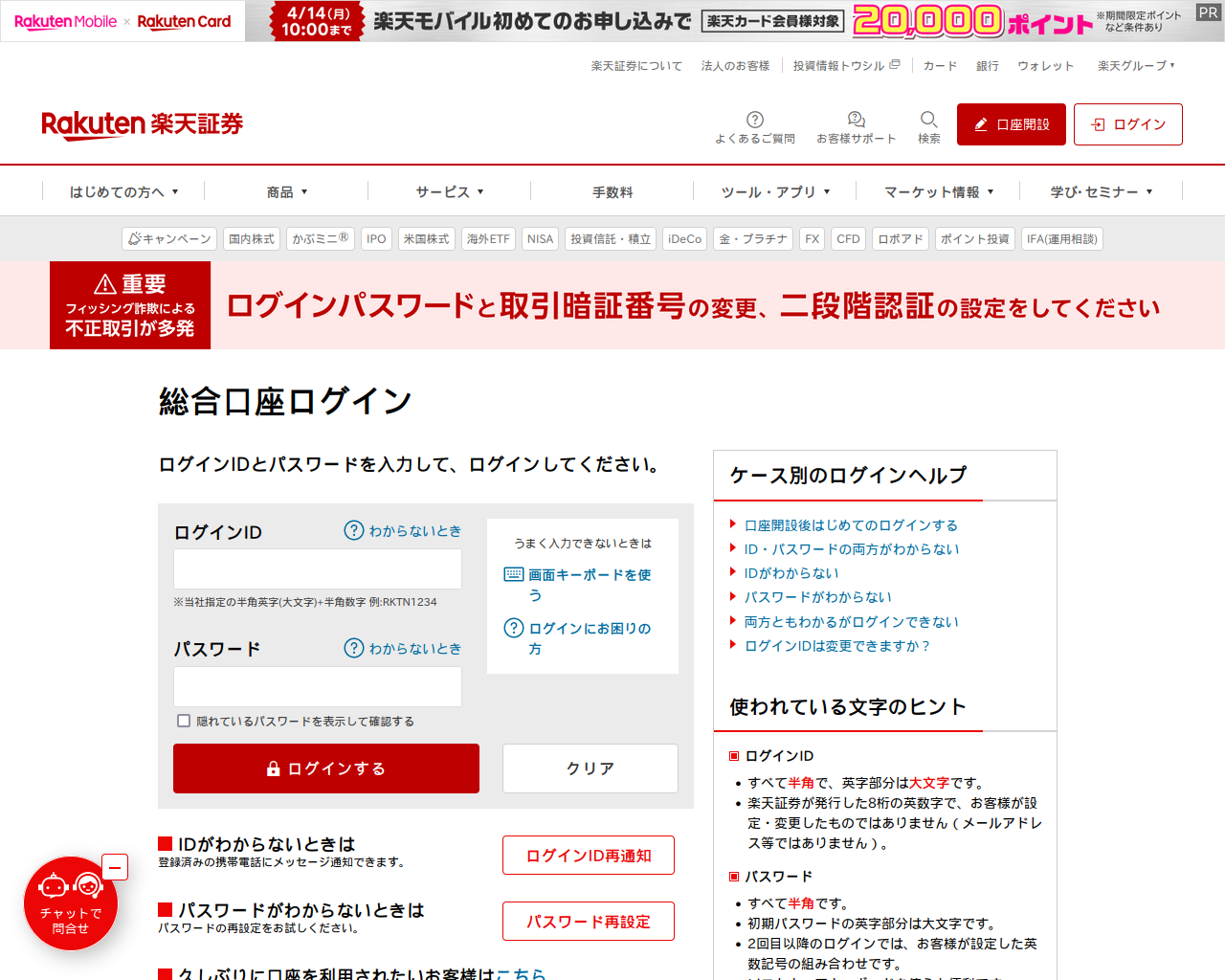
Task: Select iDeCo tag
Action: pyautogui.click(x=684, y=239)
